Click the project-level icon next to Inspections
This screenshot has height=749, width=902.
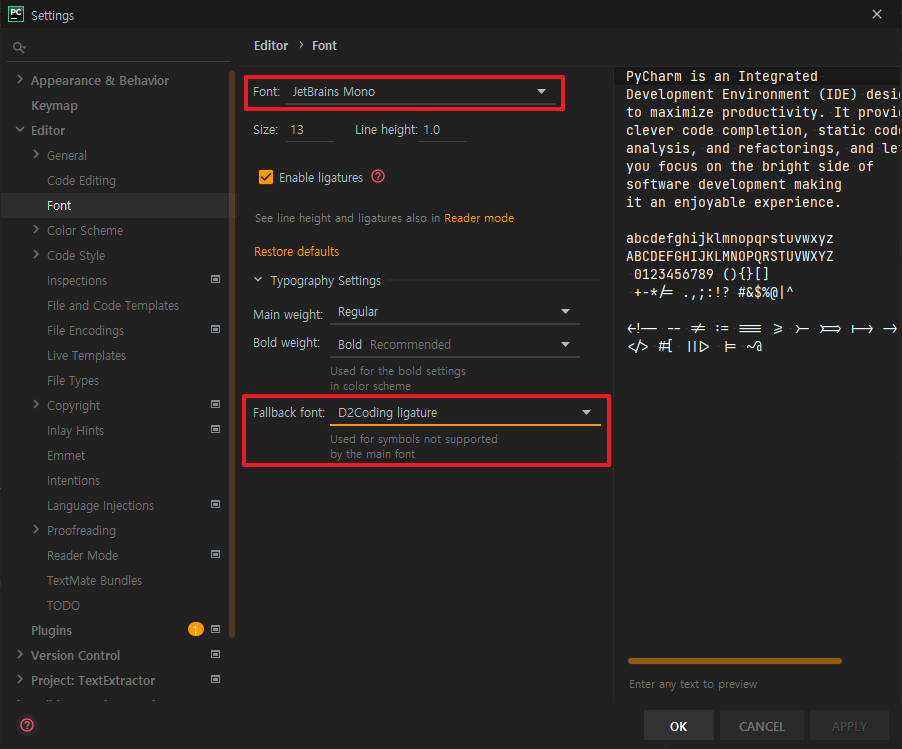point(216,280)
